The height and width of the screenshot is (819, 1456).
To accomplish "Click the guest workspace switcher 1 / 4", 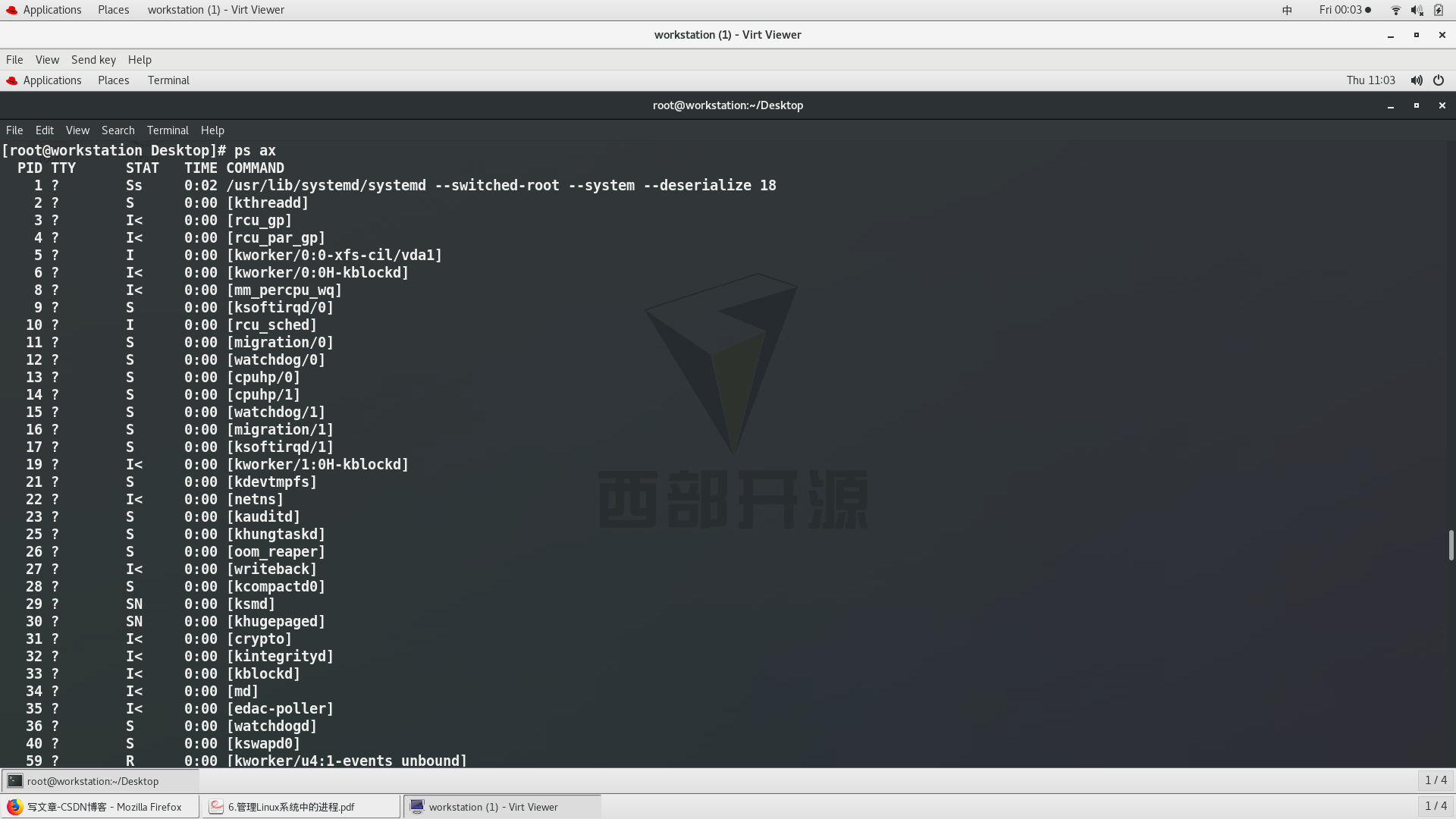I will pos(1436,780).
